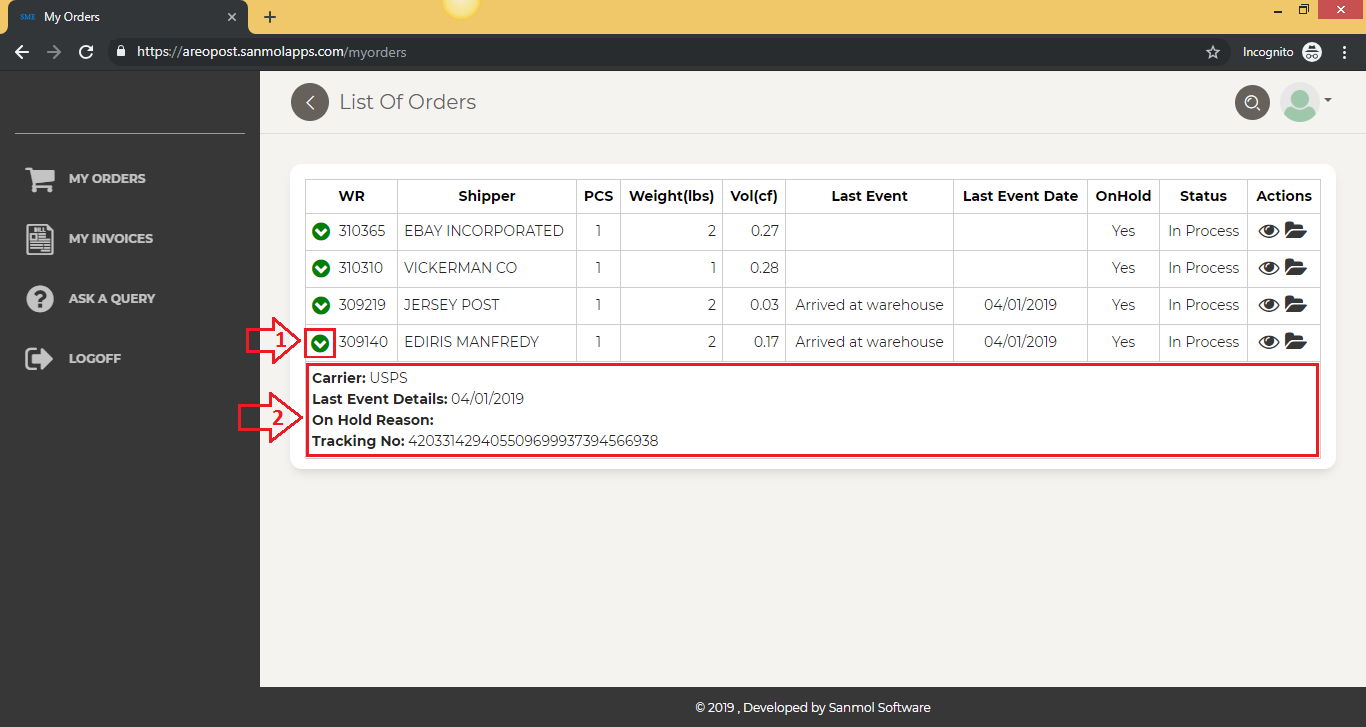Open the folder icon for order 310310
1366x727 pixels.
point(1296,268)
